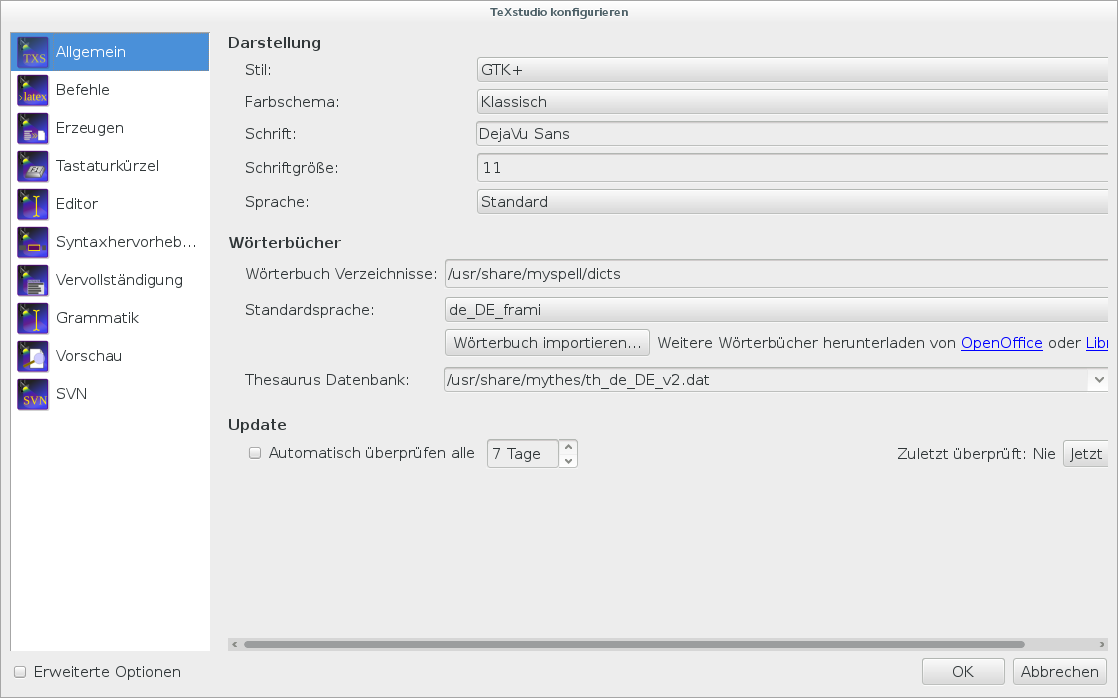Image resolution: width=1118 pixels, height=698 pixels.
Task: Click the Vervollständigung list icon
Action: (33, 280)
